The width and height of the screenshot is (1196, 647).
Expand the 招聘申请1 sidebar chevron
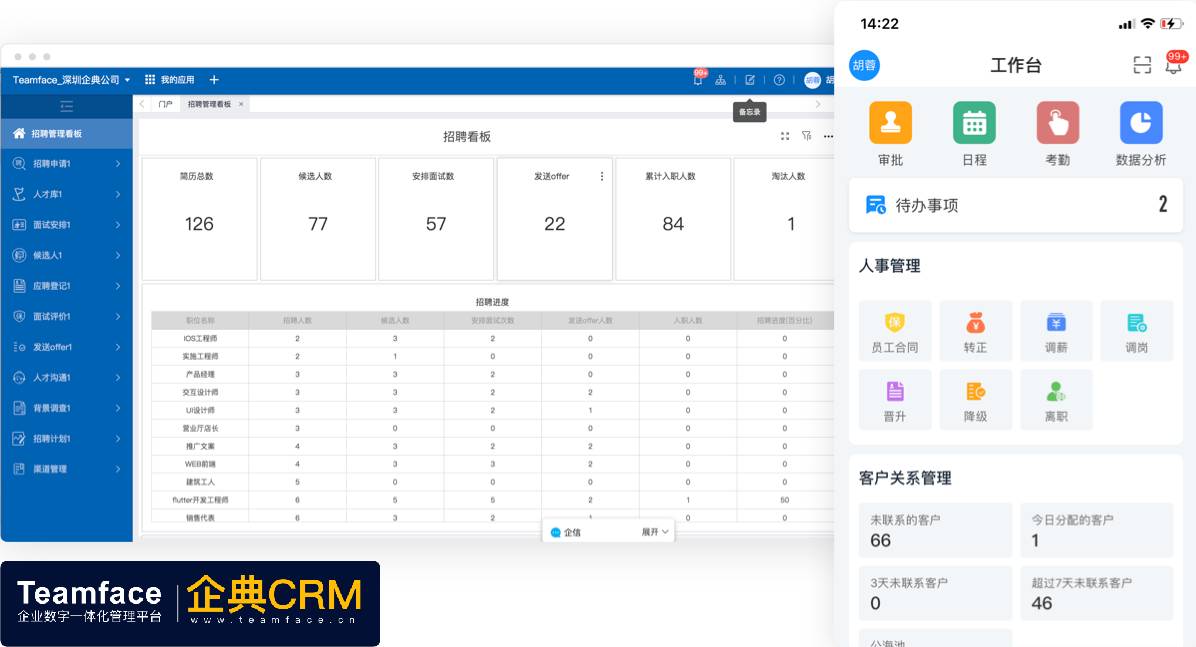coord(118,163)
